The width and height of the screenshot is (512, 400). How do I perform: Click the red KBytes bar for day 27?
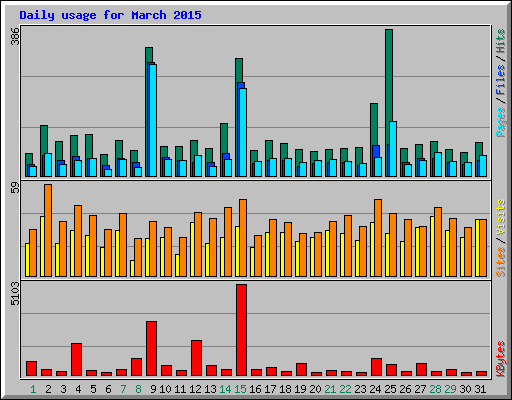[x=421, y=370]
